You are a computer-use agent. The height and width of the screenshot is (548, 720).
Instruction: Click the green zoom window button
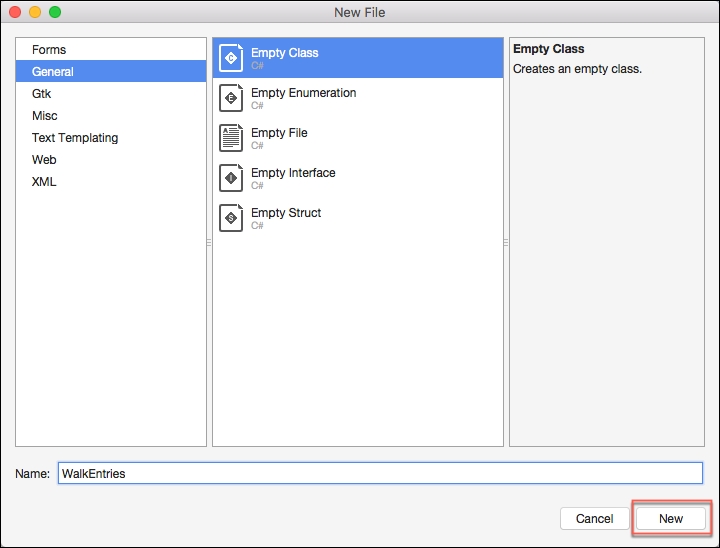coord(54,12)
